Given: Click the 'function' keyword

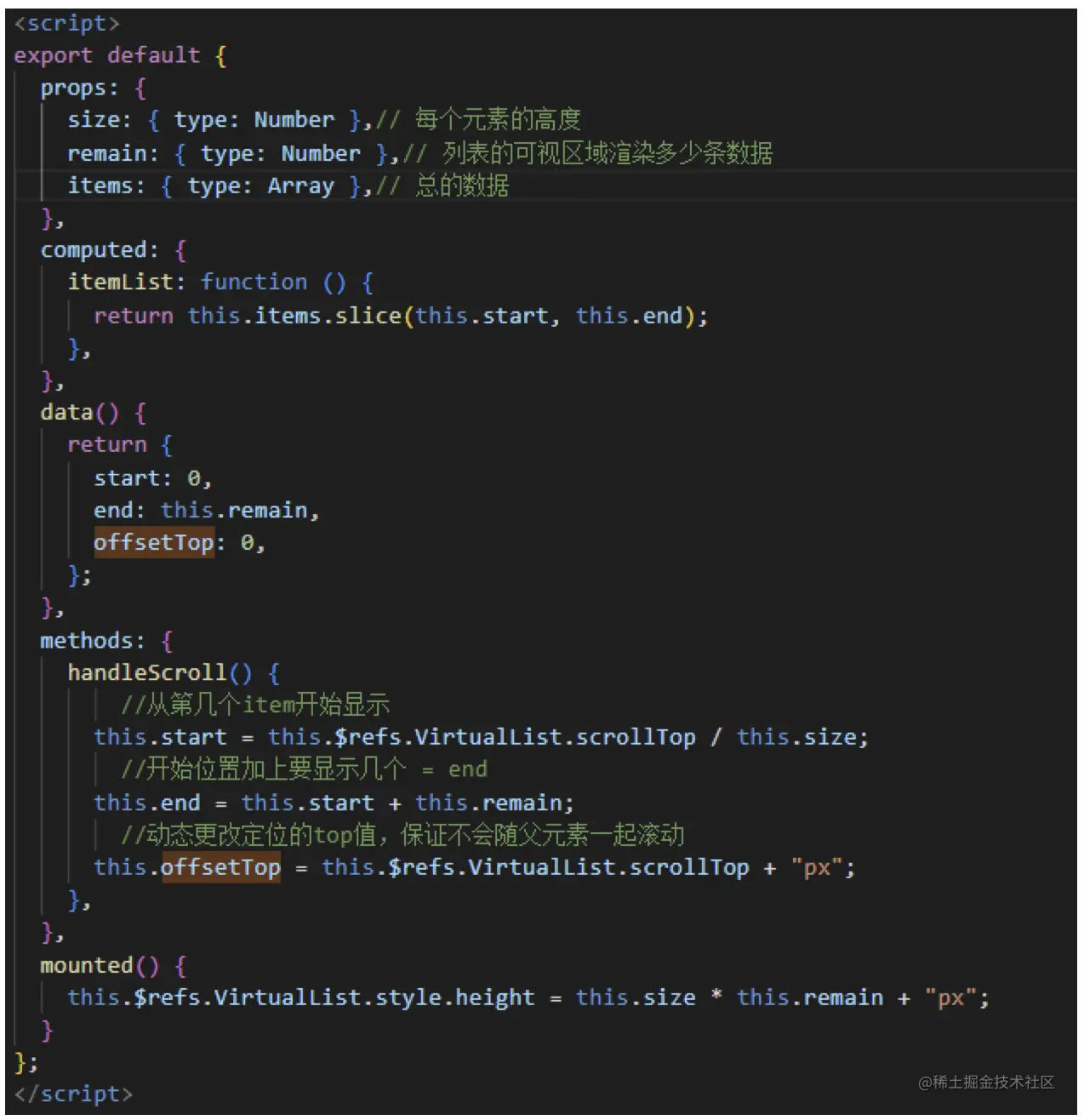Looking at the screenshot, I should point(254,283).
